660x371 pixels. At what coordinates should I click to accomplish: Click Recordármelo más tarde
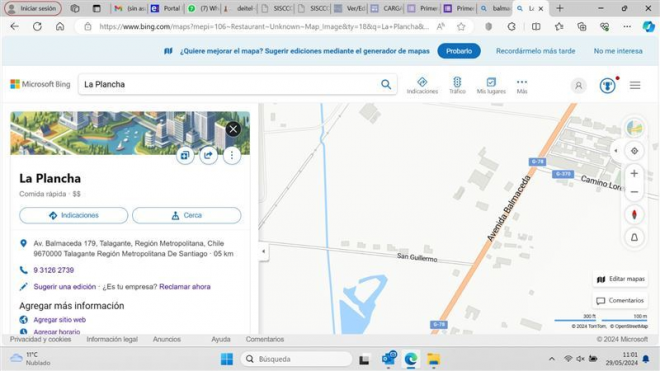pos(535,51)
